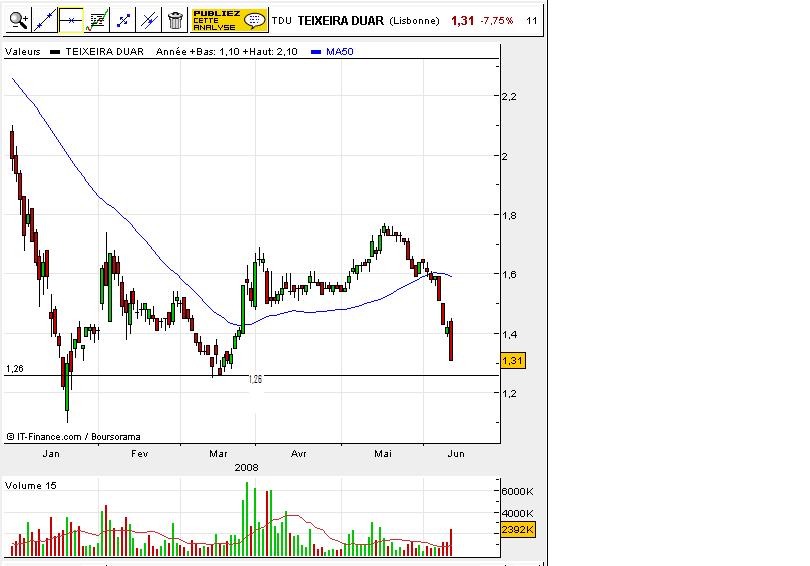Click the red 1,31 quote price
This screenshot has height=566, width=810.
coord(462,21)
